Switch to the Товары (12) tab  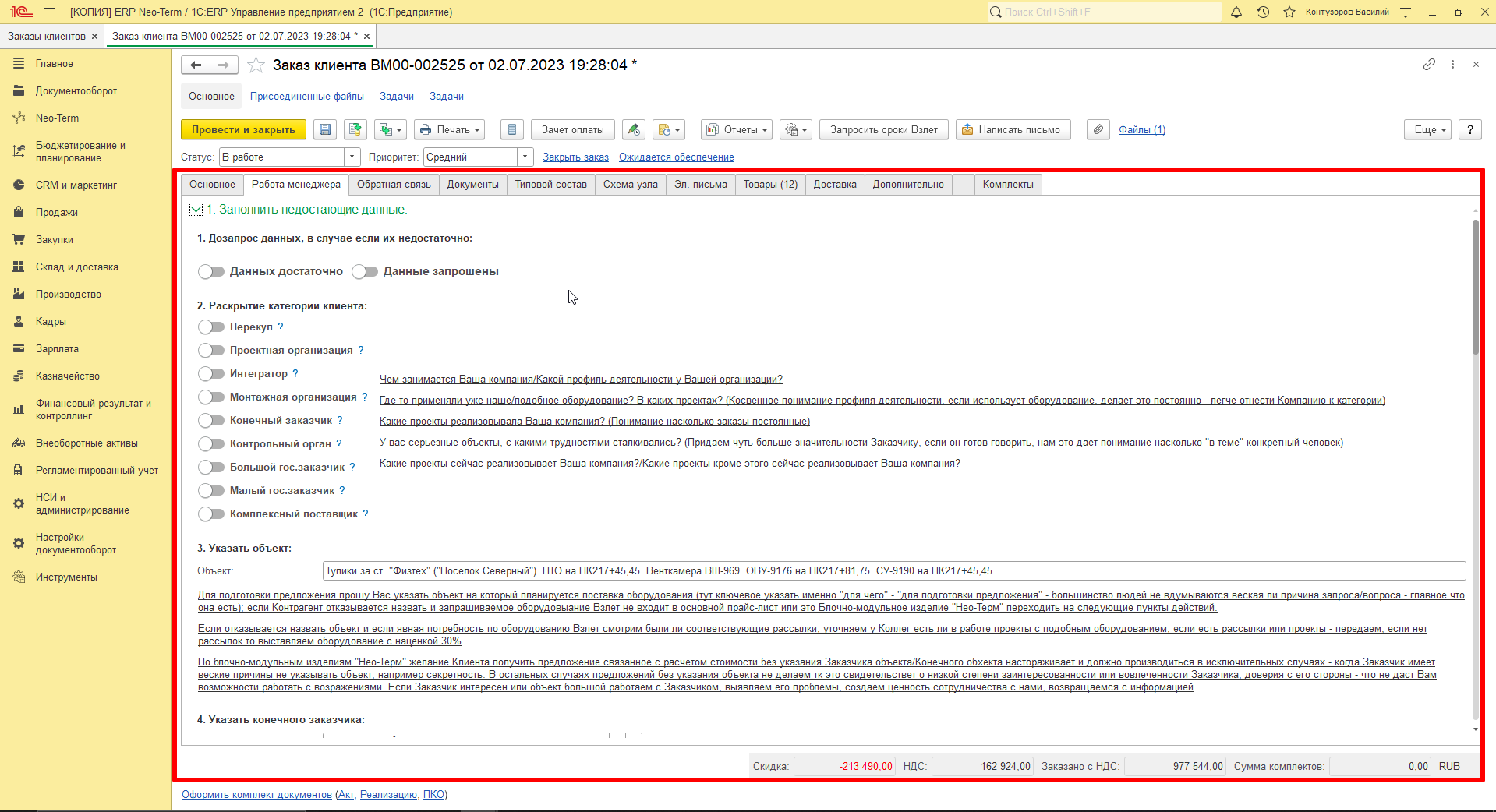tap(770, 184)
